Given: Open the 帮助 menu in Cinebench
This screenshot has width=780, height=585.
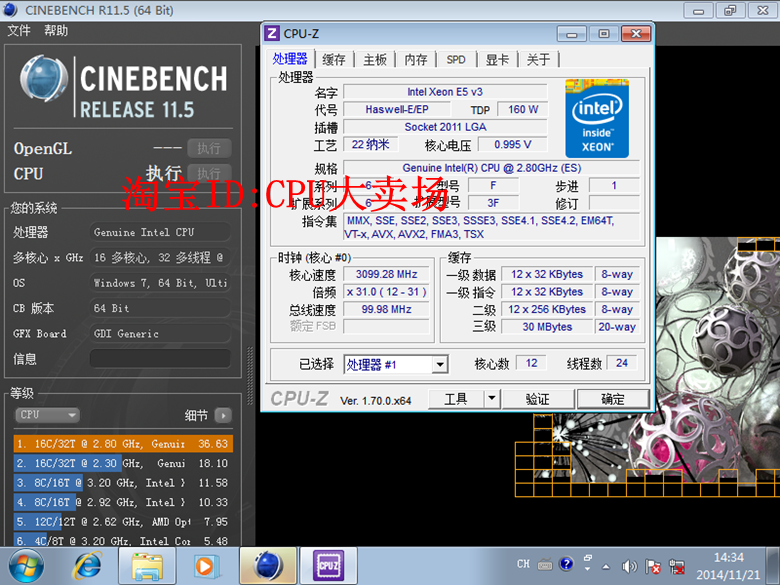Looking at the screenshot, I should (x=56, y=31).
